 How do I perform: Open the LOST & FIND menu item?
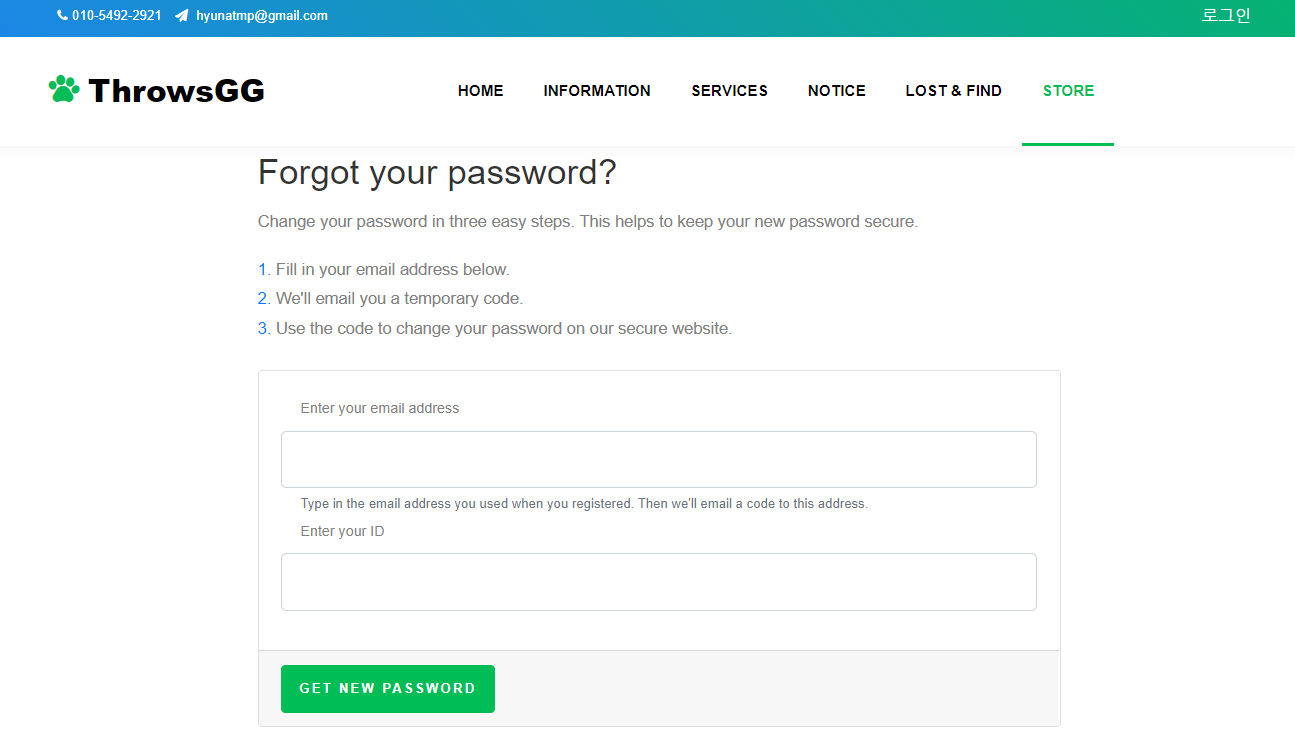(x=954, y=91)
